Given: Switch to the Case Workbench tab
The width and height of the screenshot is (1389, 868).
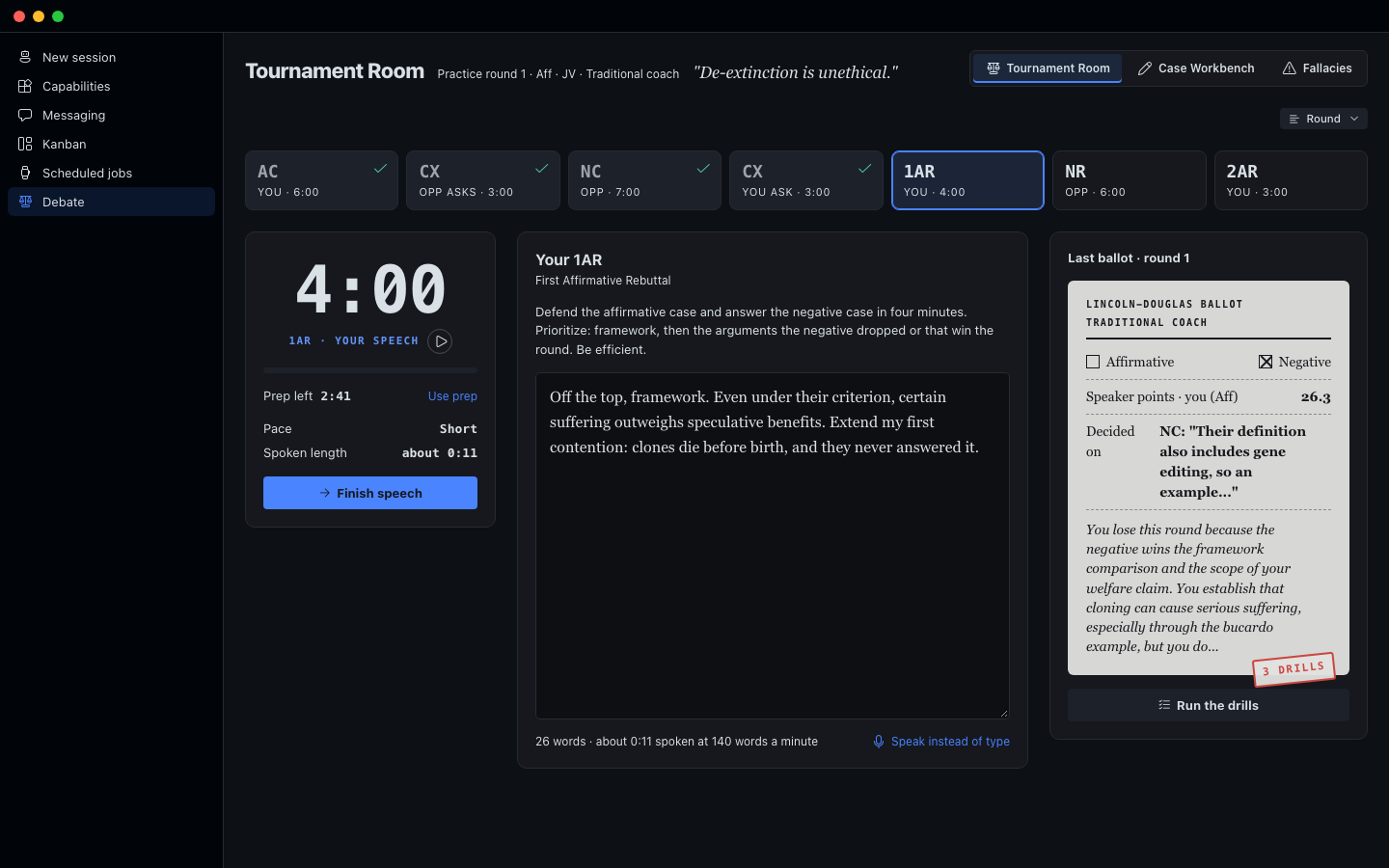Looking at the screenshot, I should point(1196,68).
